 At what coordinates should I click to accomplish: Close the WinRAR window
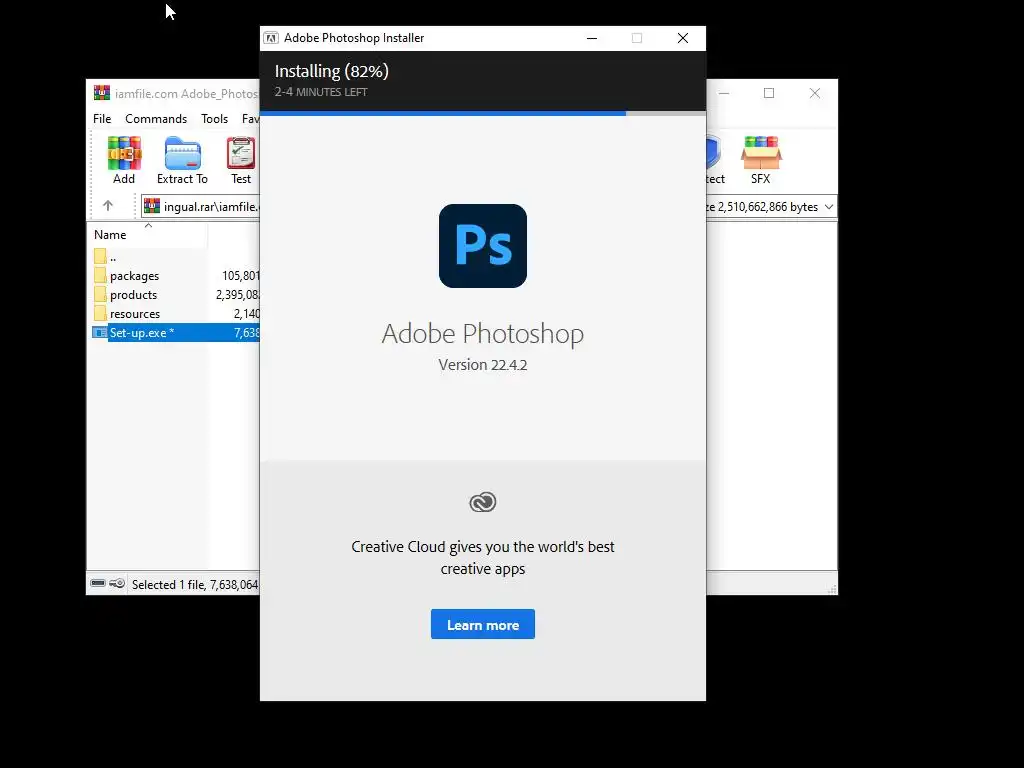[814, 93]
